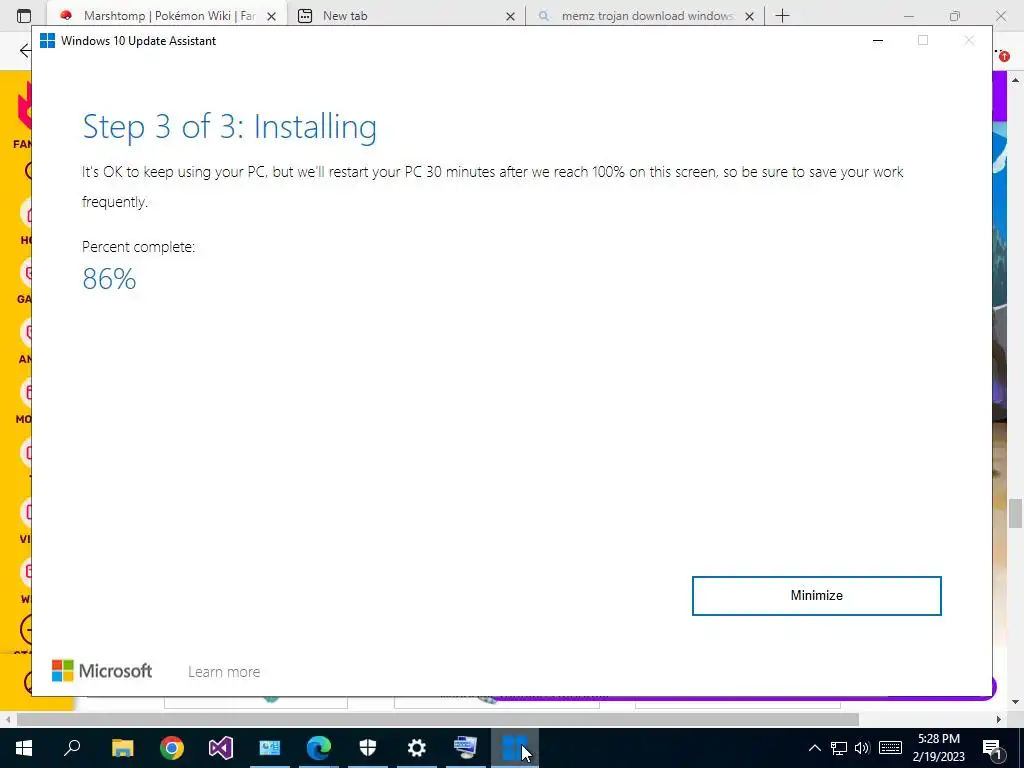Open the volume control in the tray

coord(862,748)
